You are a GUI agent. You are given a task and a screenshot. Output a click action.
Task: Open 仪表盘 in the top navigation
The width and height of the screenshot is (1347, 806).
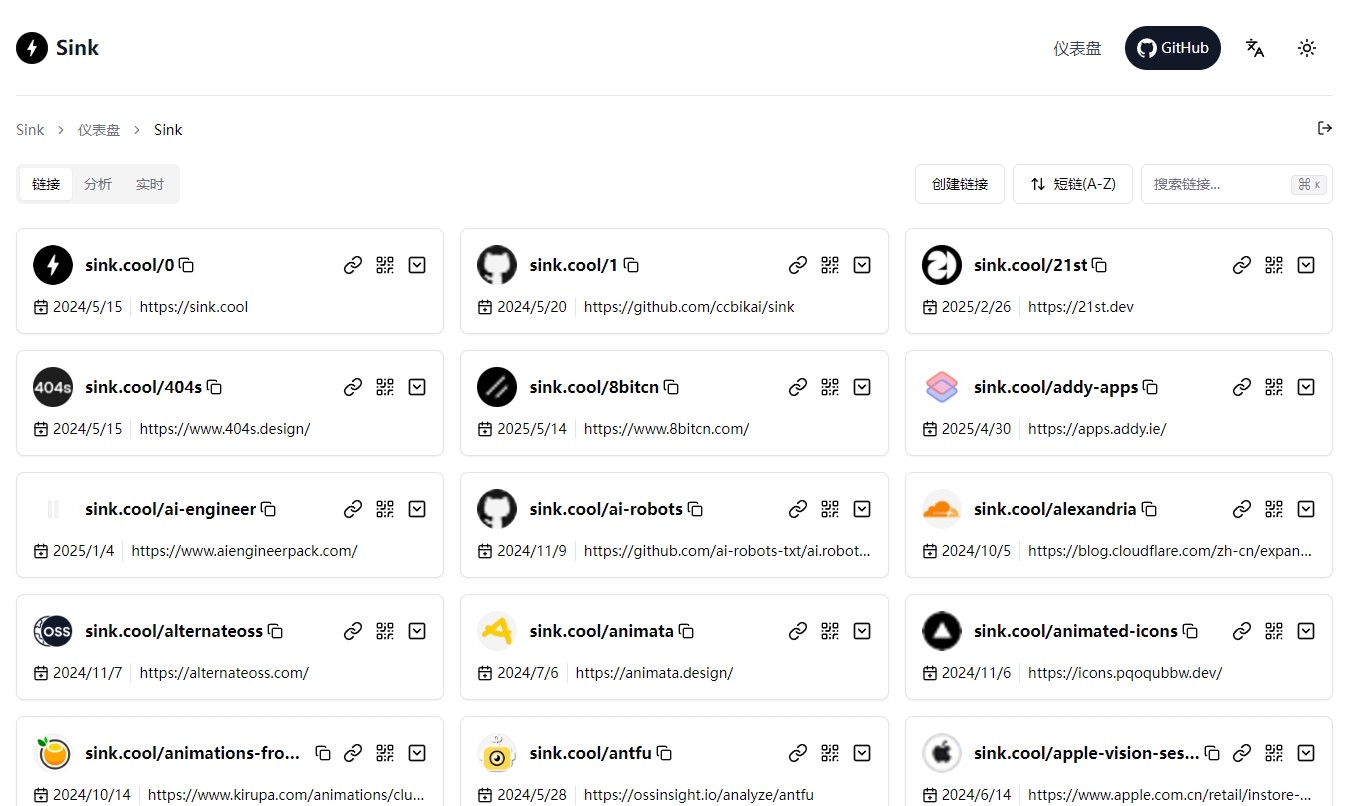[1077, 48]
